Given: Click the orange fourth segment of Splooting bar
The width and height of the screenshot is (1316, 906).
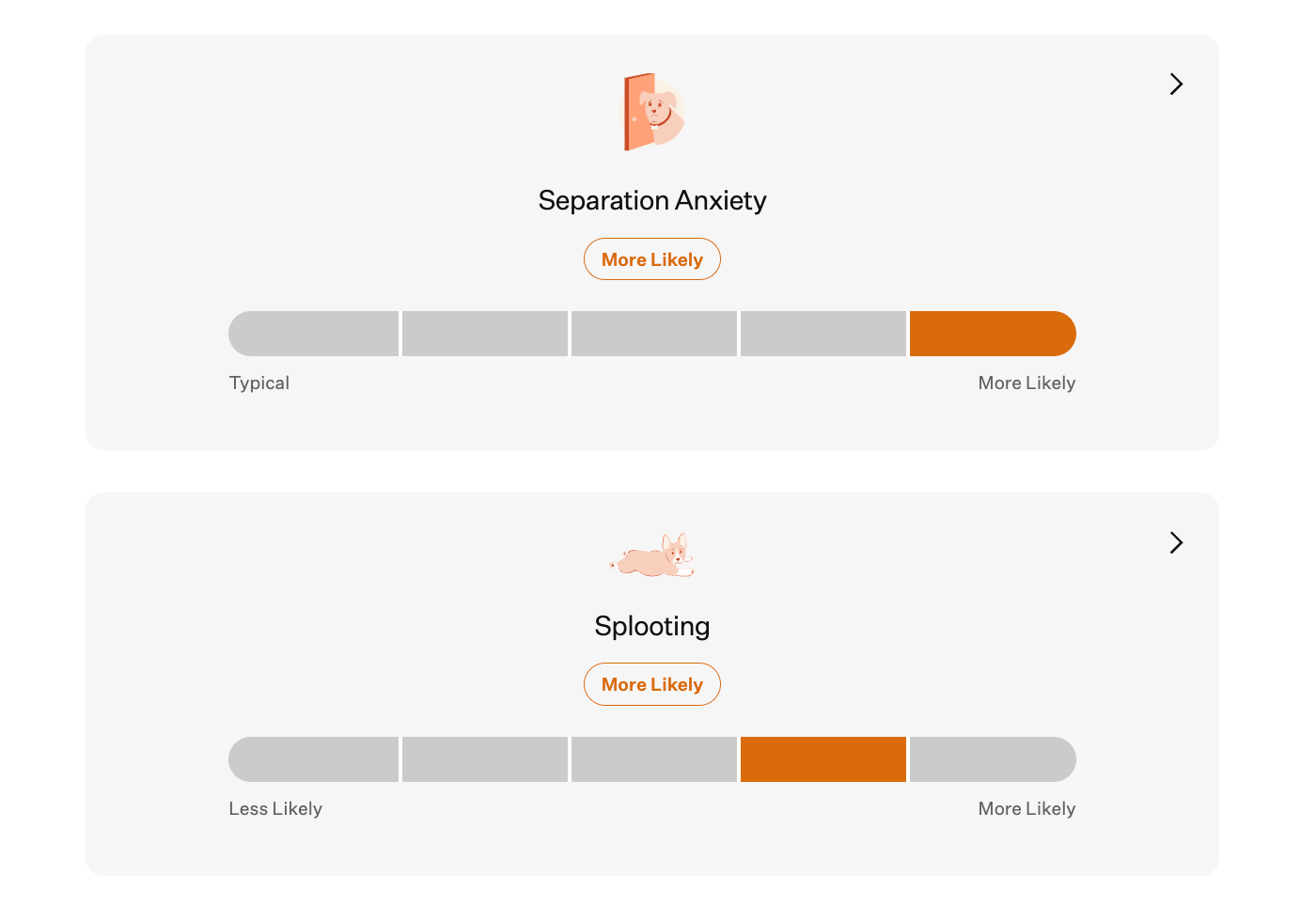Looking at the screenshot, I should [x=822, y=759].
